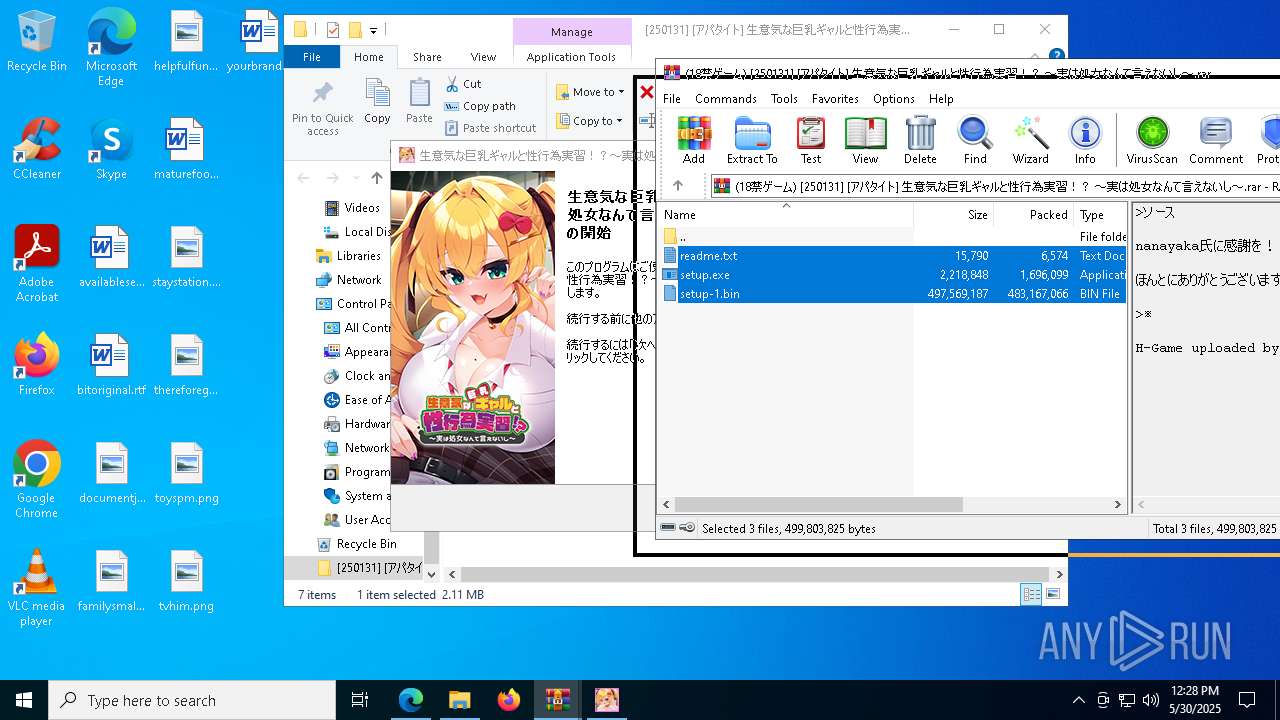
Task: Open the WinRAR Tools menu
Action: point(784,99)
